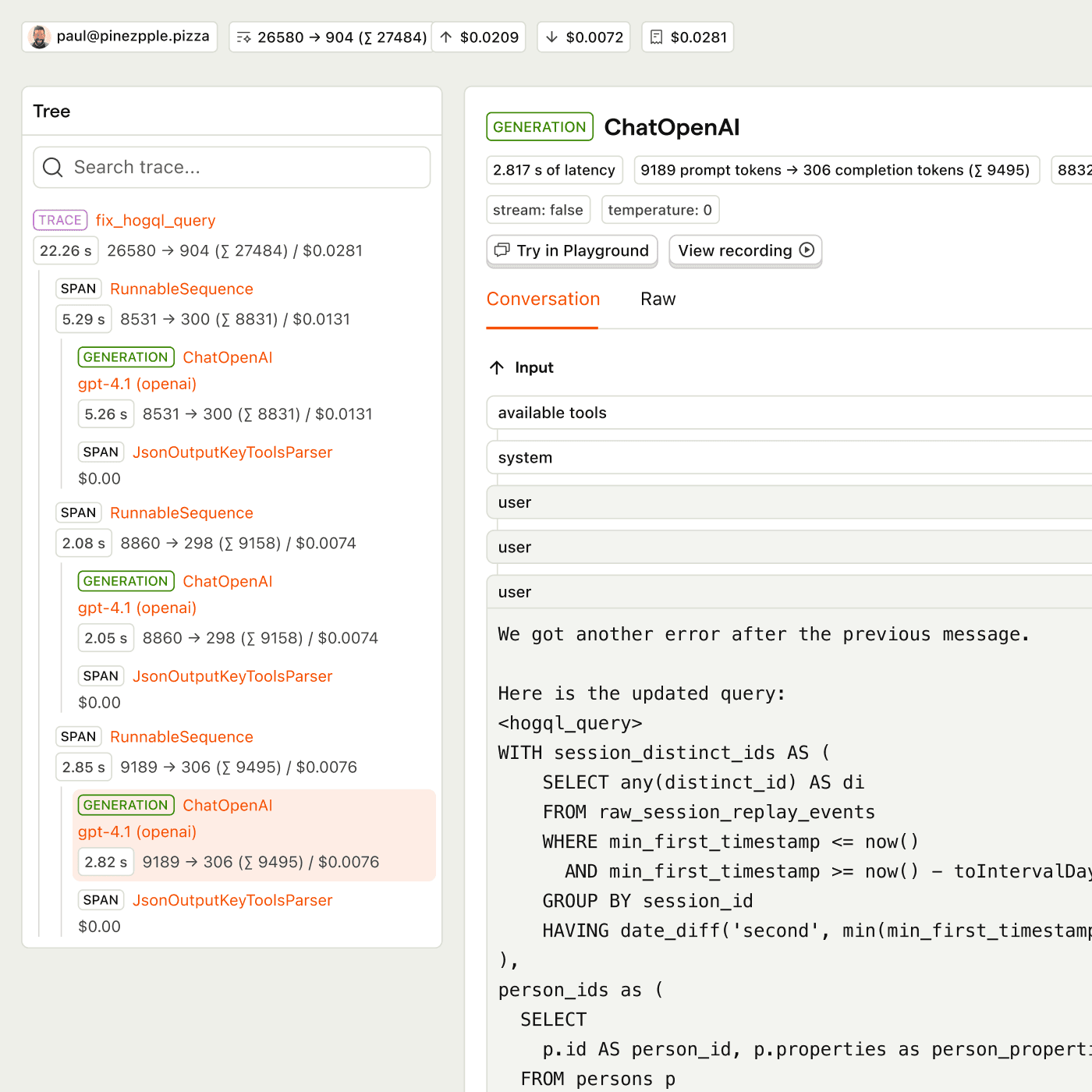The width and height of the screenshot is (1092, 1092).
Task: Click the Input section label
Action: pos(534,367)
